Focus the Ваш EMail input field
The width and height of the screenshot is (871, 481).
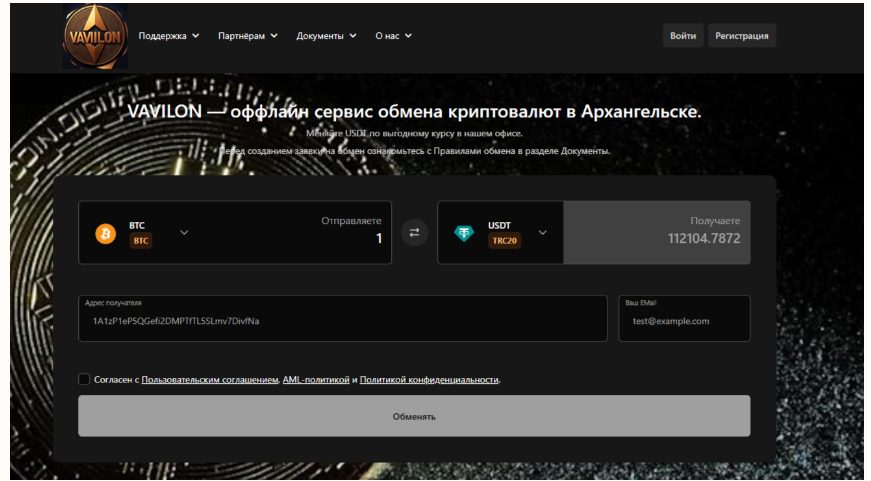point(684,318)
